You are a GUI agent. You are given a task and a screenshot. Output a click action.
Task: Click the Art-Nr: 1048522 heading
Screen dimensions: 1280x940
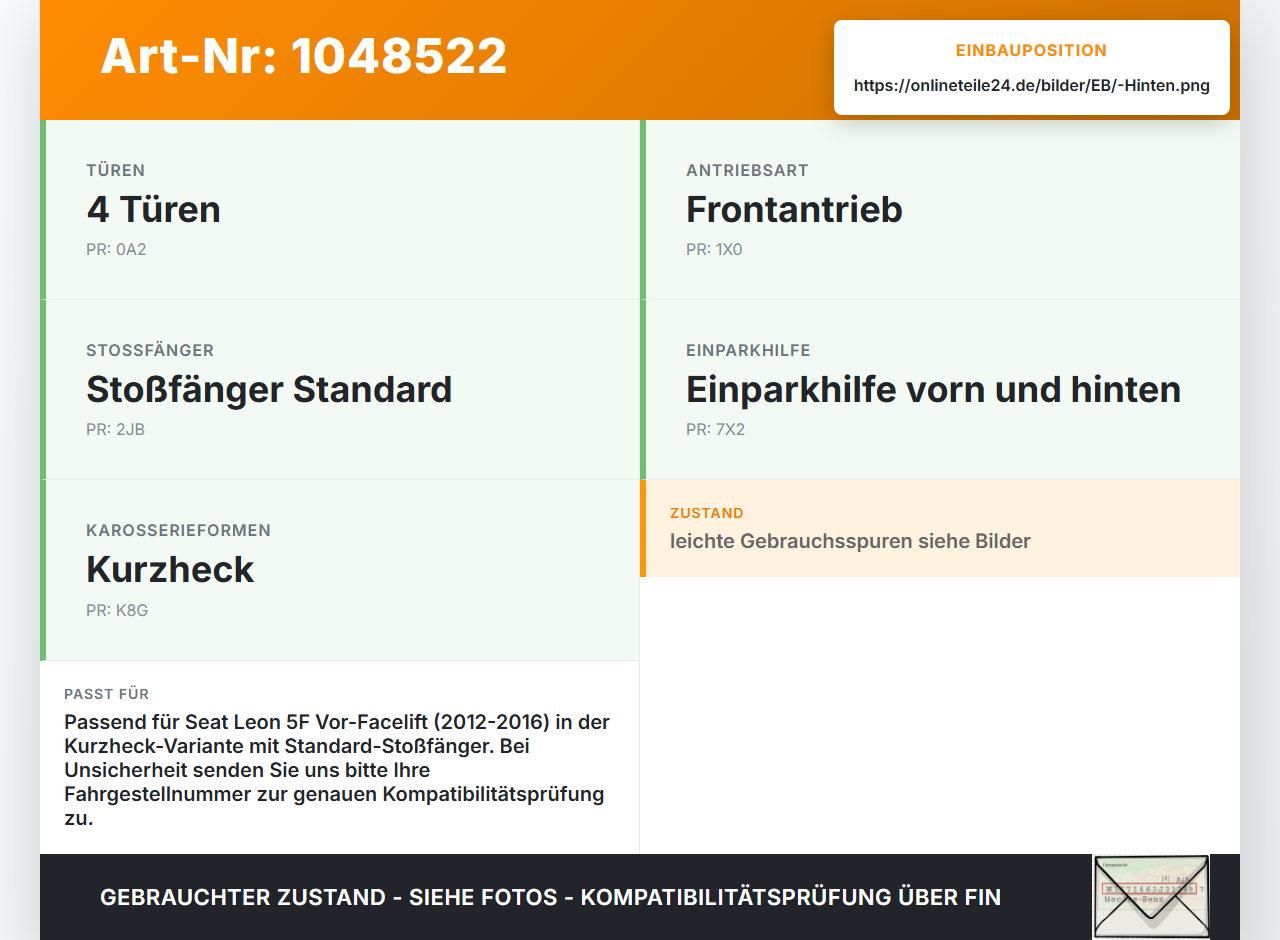(304, 56)
